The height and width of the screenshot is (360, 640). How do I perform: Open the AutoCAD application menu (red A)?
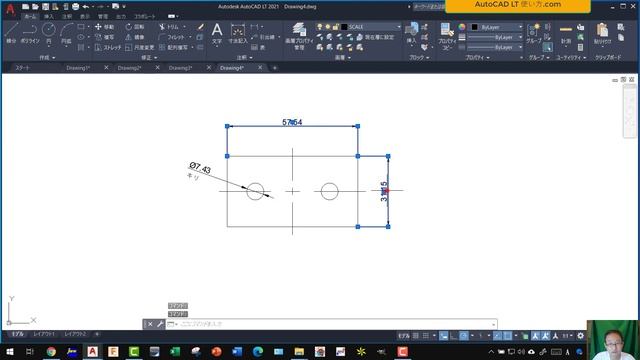pyautogui.click(x=10, y=9)
